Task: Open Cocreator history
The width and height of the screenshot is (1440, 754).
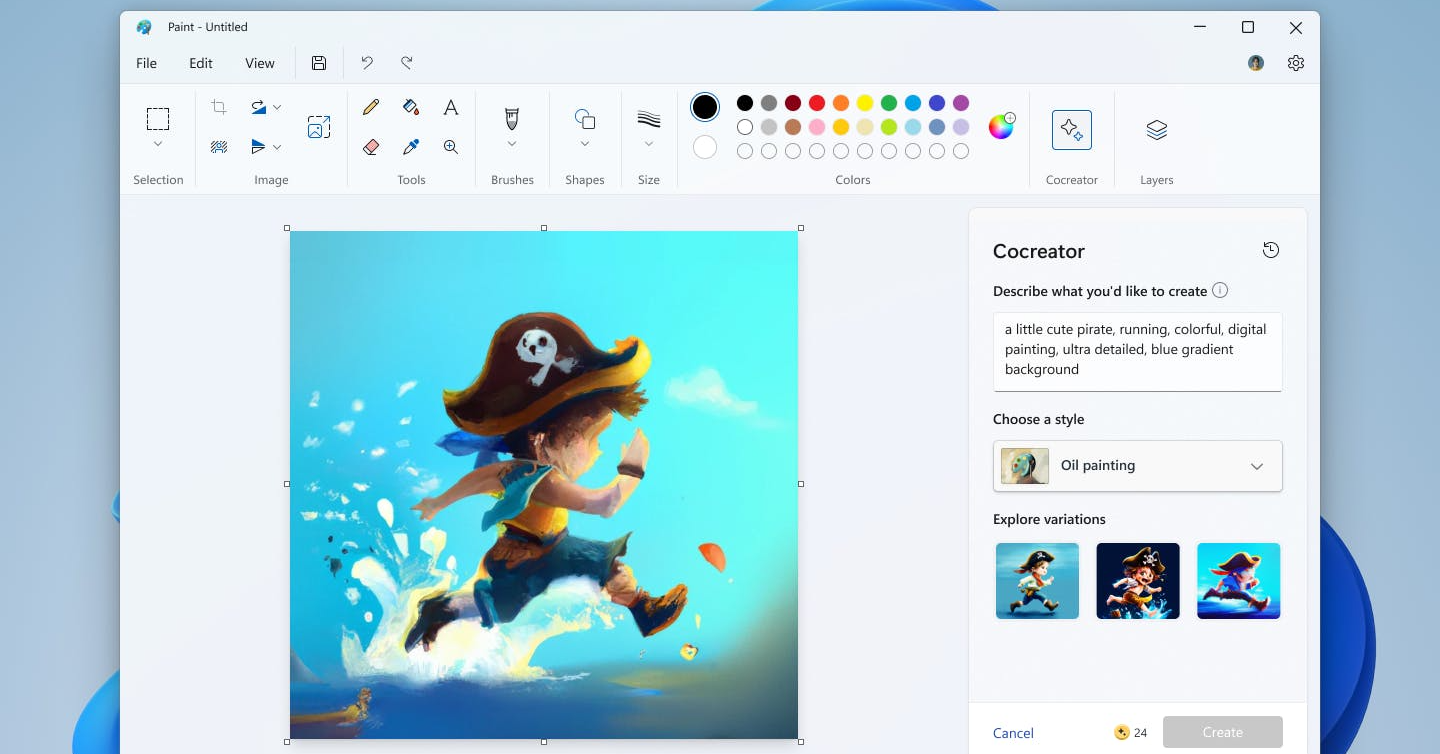Action: (x=1271, y=250)
